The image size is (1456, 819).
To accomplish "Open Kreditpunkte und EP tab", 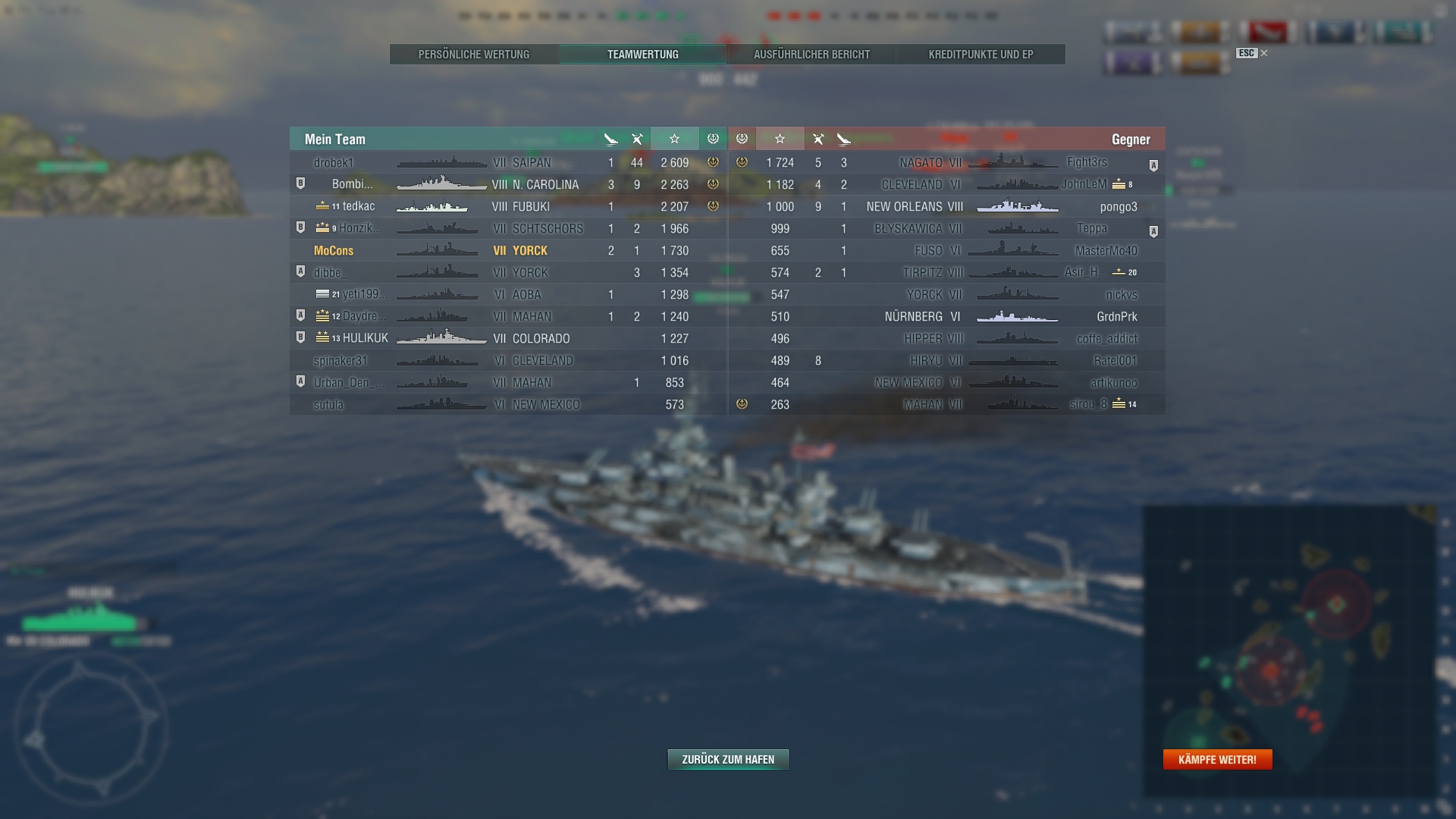I will coord(981,55).
